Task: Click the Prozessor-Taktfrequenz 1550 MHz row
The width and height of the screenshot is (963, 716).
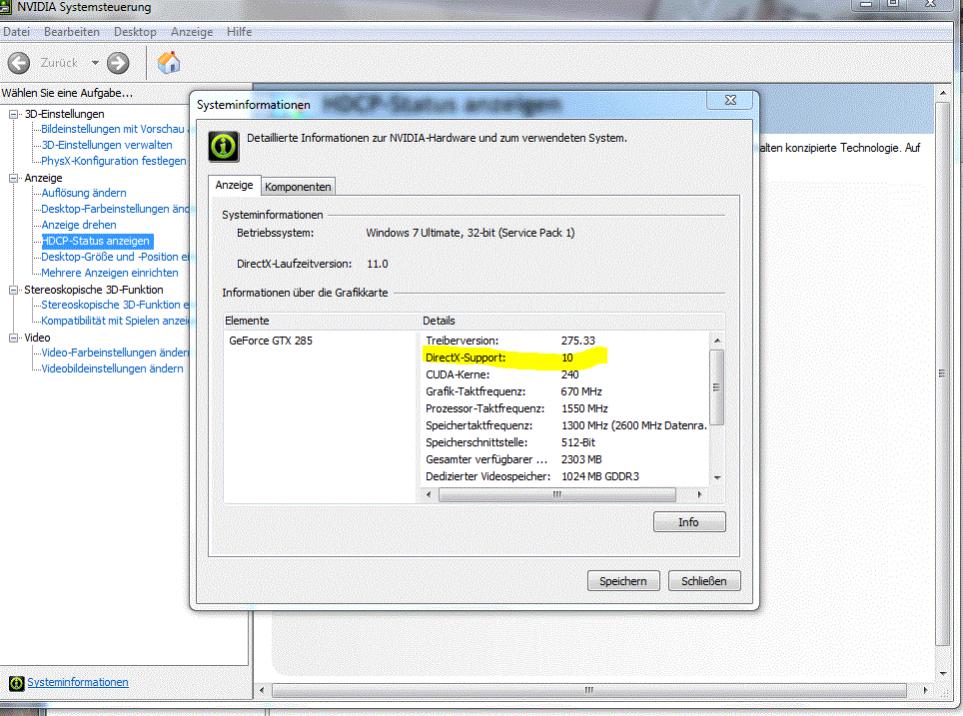Action: (565, 408)
